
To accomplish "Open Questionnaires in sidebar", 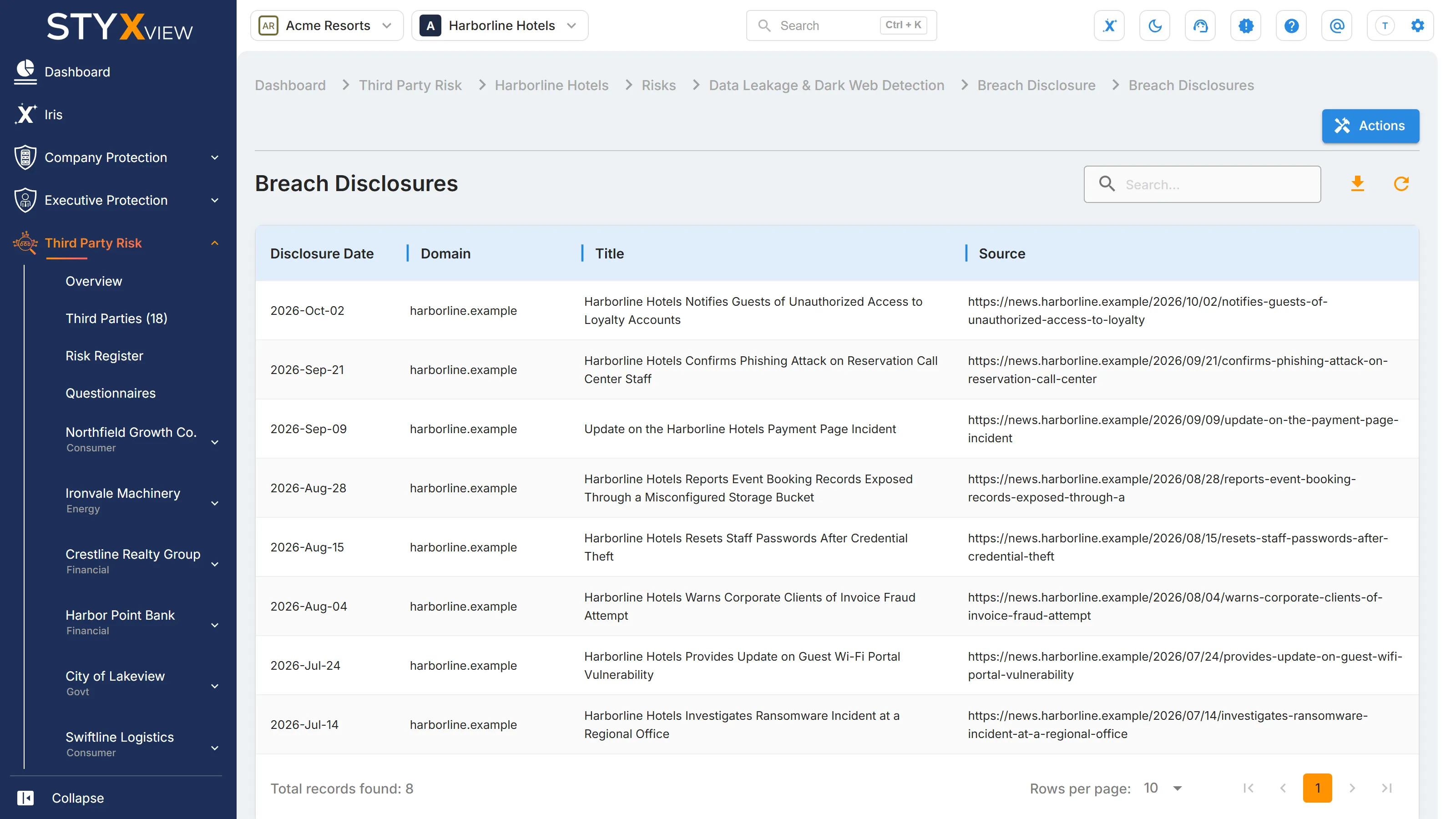I will tap(111, 393).
